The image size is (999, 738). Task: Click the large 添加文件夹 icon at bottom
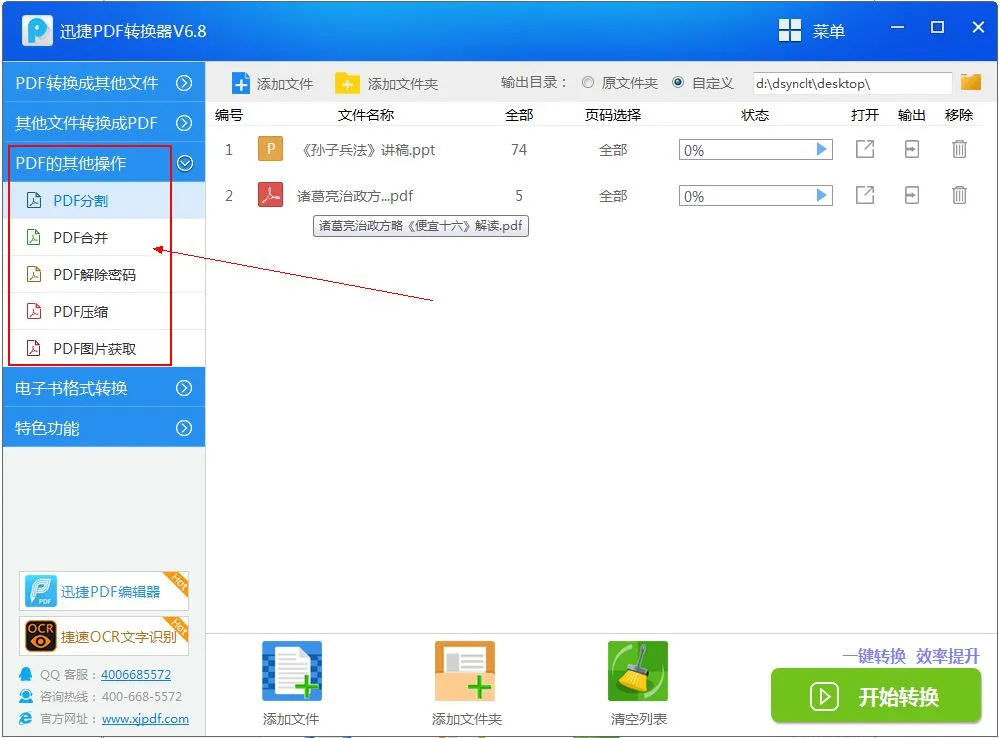click(x=465, y=671)
